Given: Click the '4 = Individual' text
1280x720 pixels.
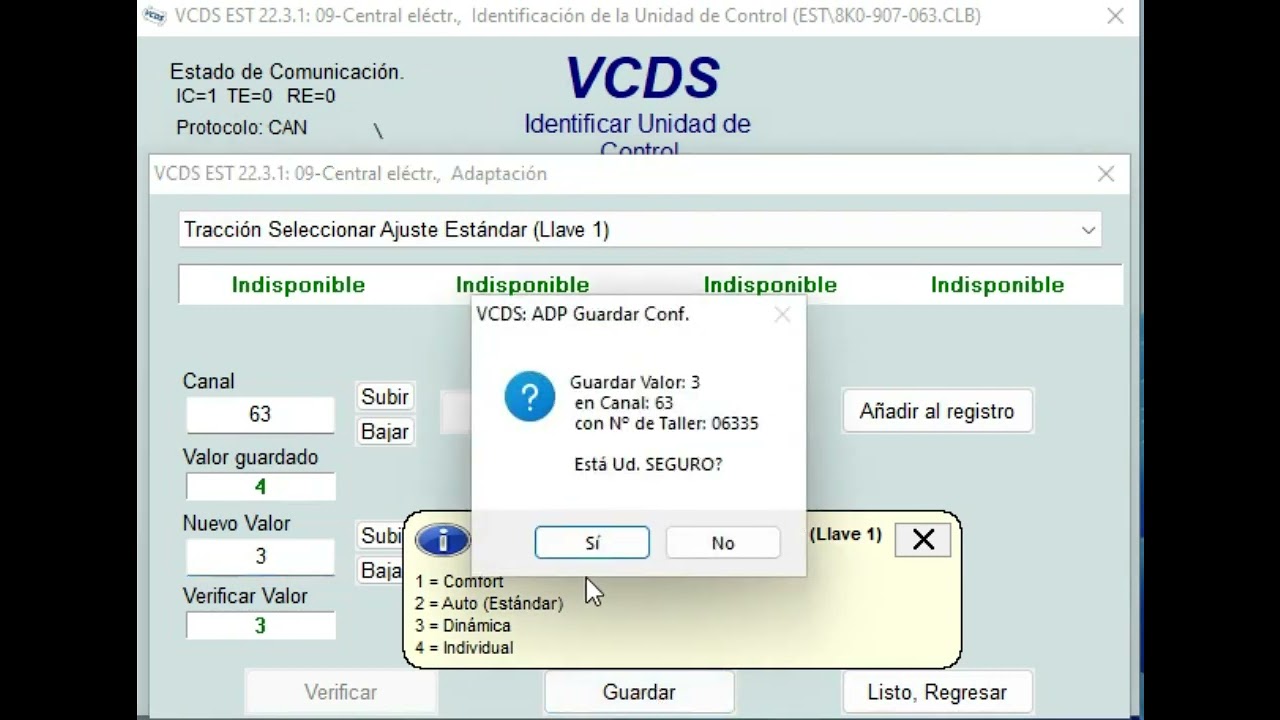Looking at the screenshot, I should [x=464, y=648].
